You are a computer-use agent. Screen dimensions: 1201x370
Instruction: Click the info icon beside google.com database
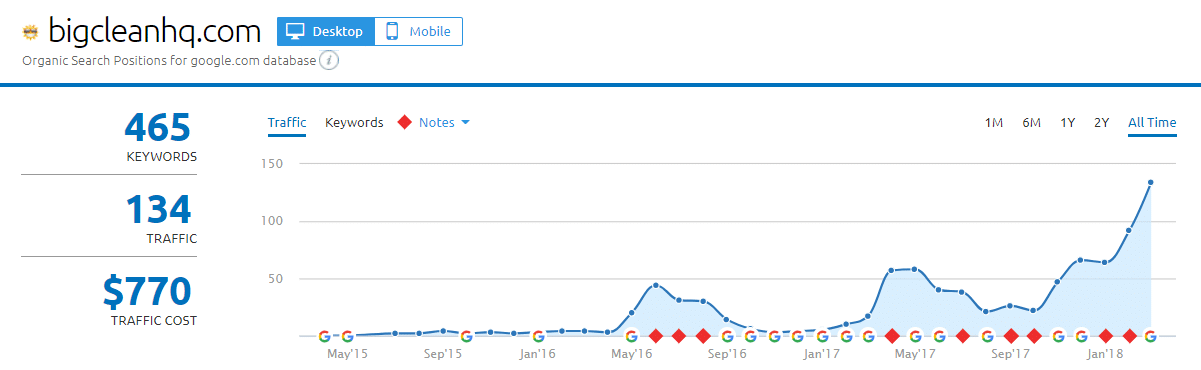pyautogui.click(x=330, y=61)
